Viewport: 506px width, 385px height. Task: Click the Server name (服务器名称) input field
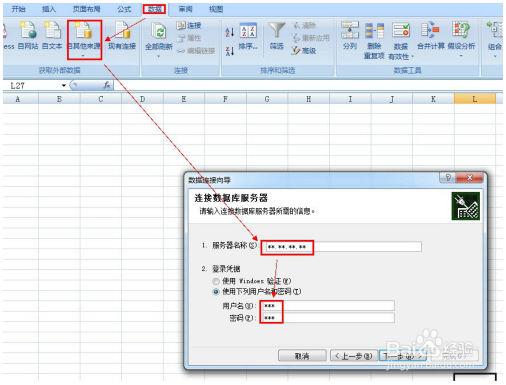coord(341,247)
